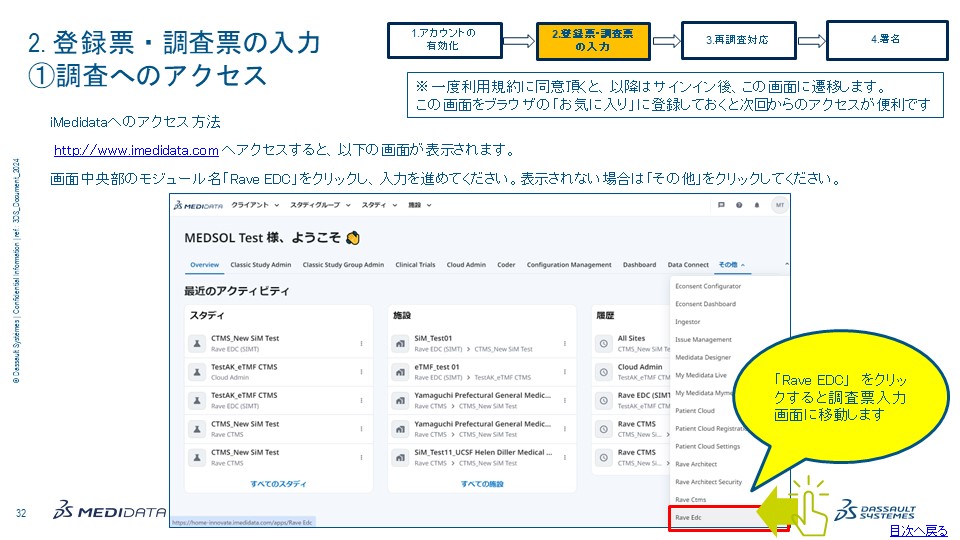Click study icon beside CTMS_New SiM Test Rave EDC (SIMT)
Screen dimensions: 960x540
[x=197, y=343]
